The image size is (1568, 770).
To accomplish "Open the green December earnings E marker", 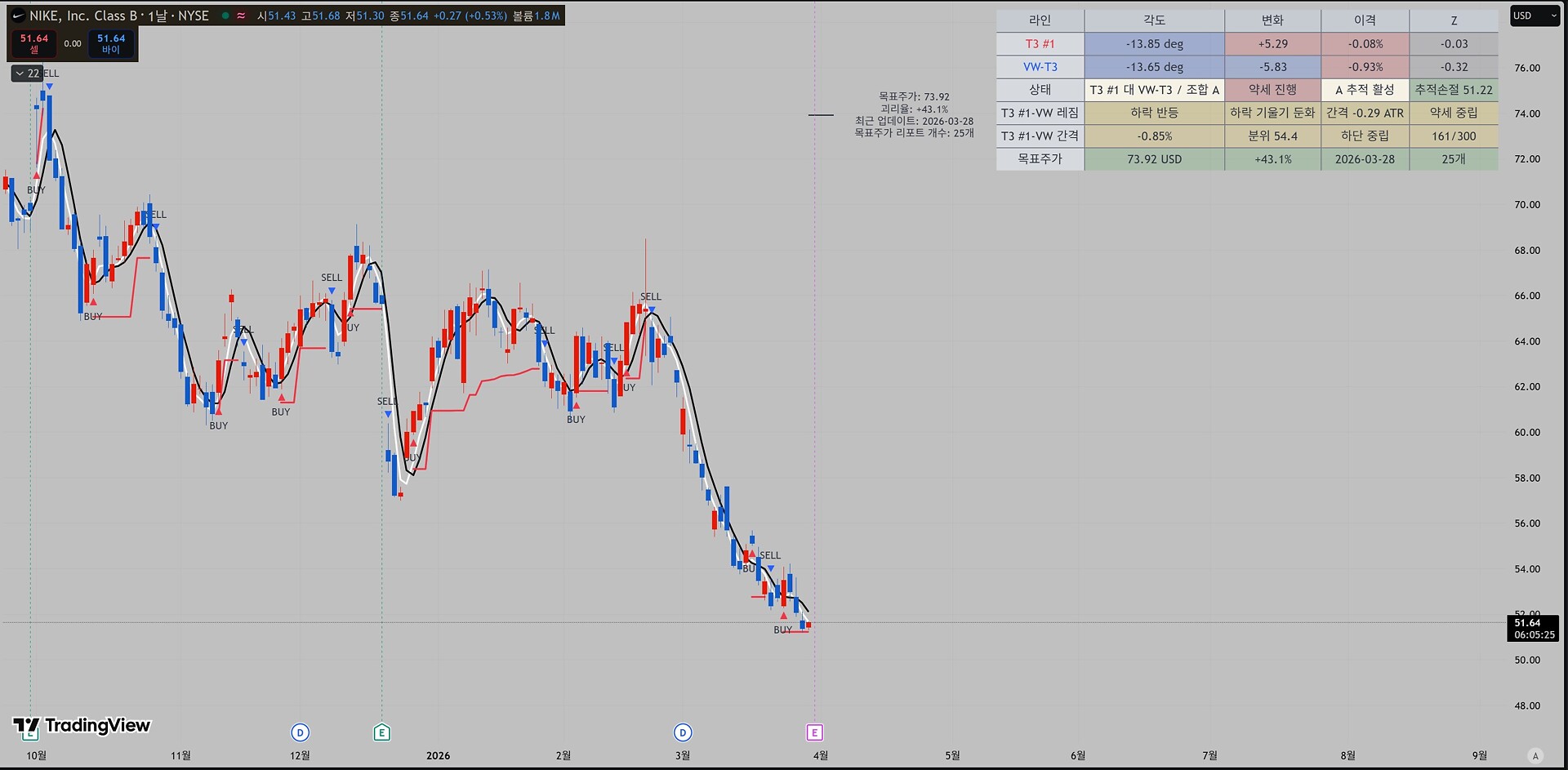I will pyautogui.click(x=381, y=732).
